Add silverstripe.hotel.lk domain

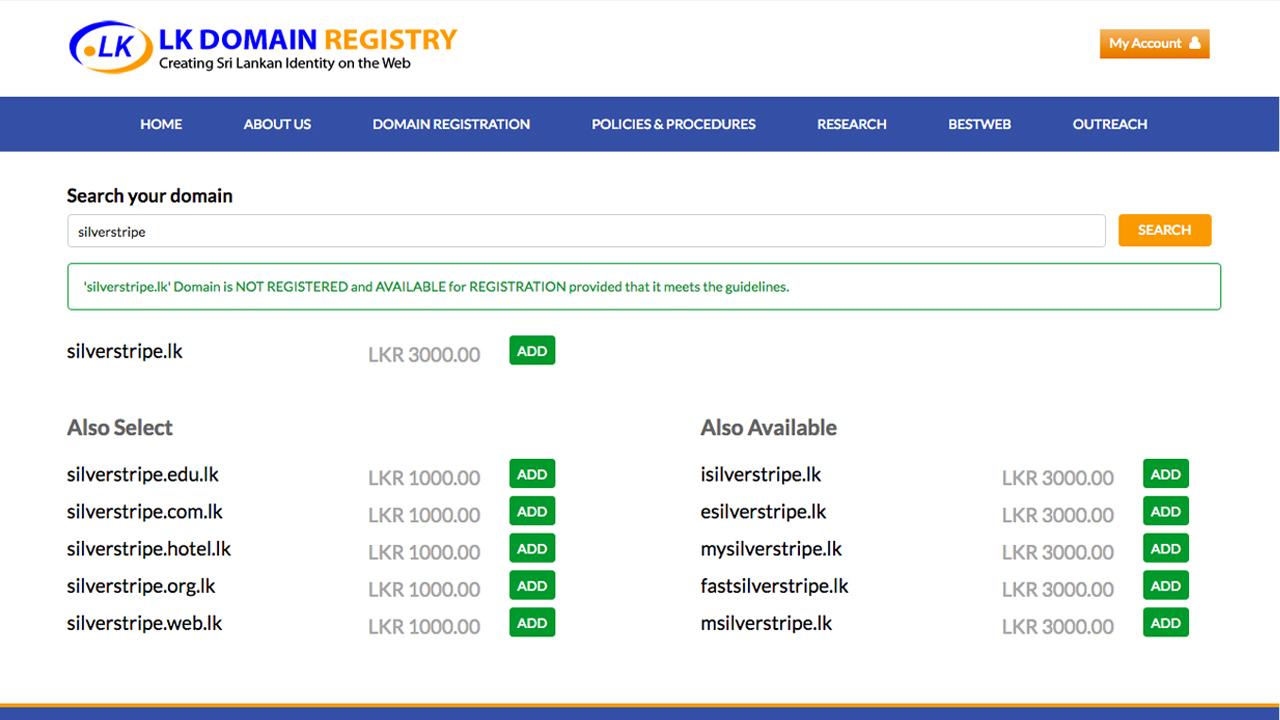click(532, 549)
